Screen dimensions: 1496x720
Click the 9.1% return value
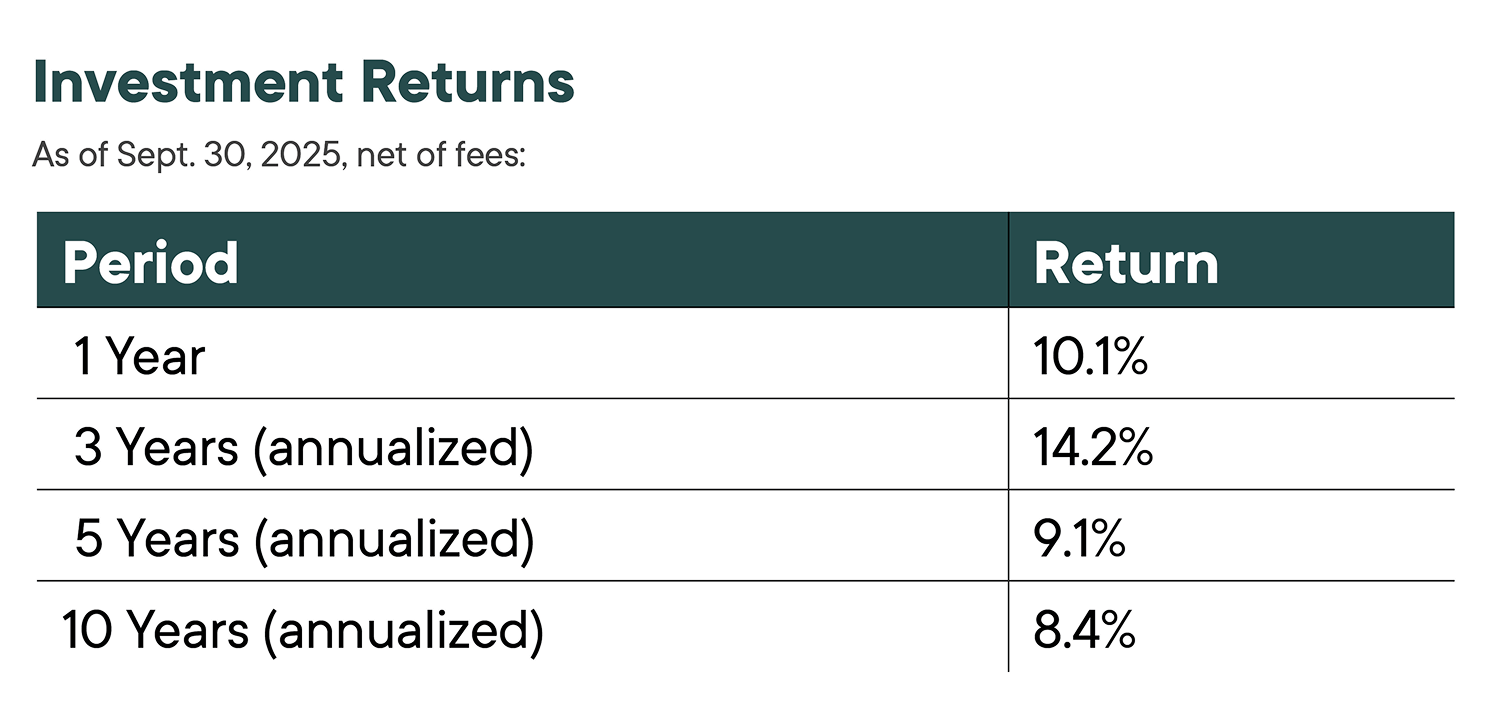tap(1080, 538)
